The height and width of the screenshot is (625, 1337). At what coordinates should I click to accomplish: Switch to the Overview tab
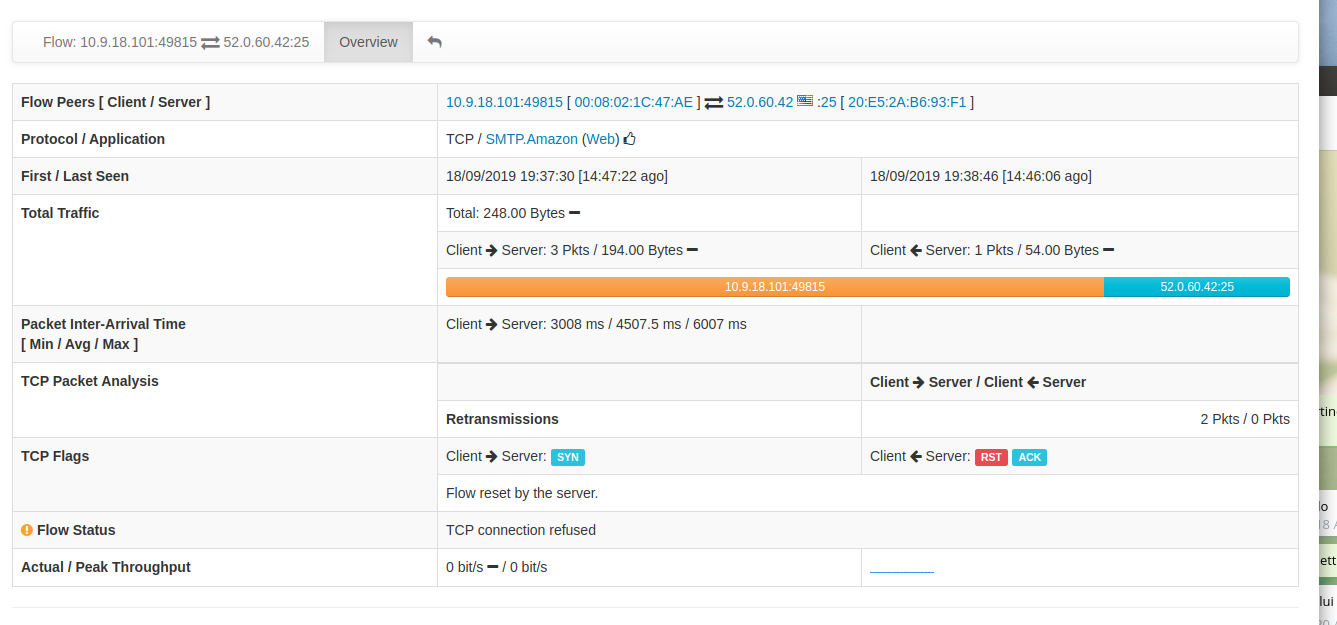tap(368, 41)
